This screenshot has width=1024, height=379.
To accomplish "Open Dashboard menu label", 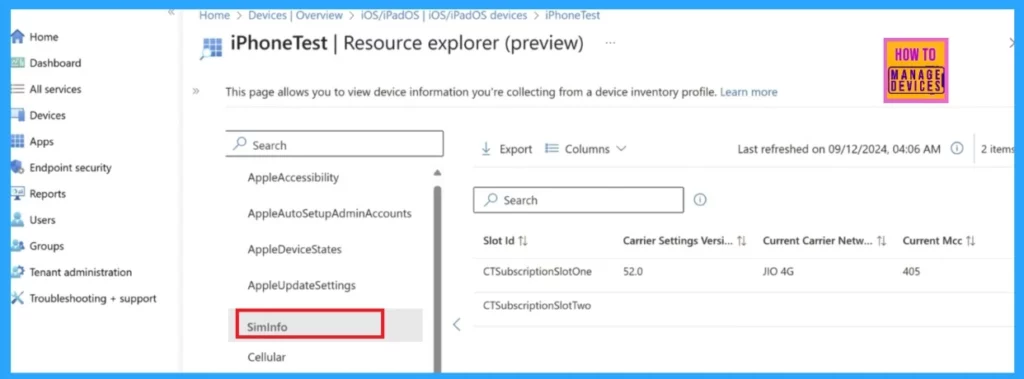I will coord(56,63).
